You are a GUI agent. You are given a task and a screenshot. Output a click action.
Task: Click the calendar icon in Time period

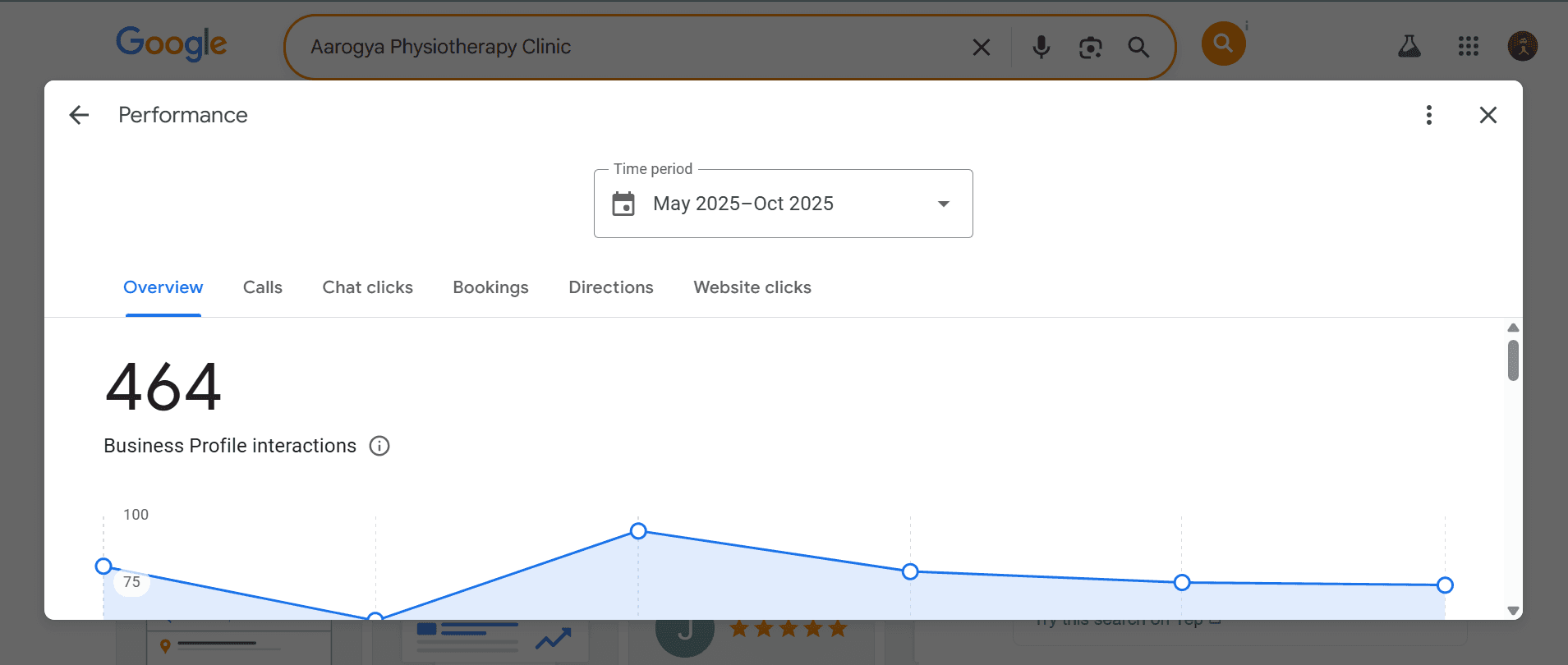click(623, 204)
